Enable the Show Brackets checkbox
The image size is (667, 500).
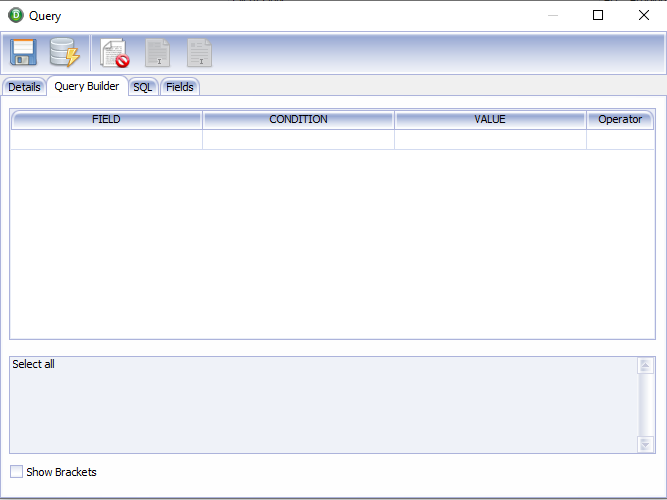(x=16, y=471)
